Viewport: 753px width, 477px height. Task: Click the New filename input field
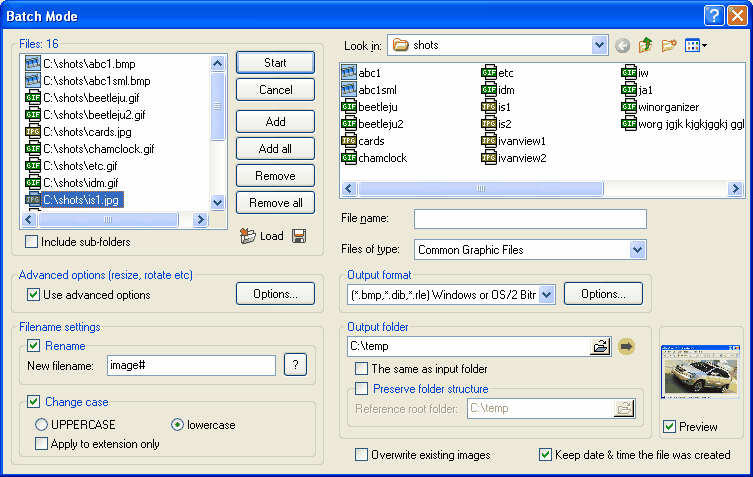(x=190, y=366)
